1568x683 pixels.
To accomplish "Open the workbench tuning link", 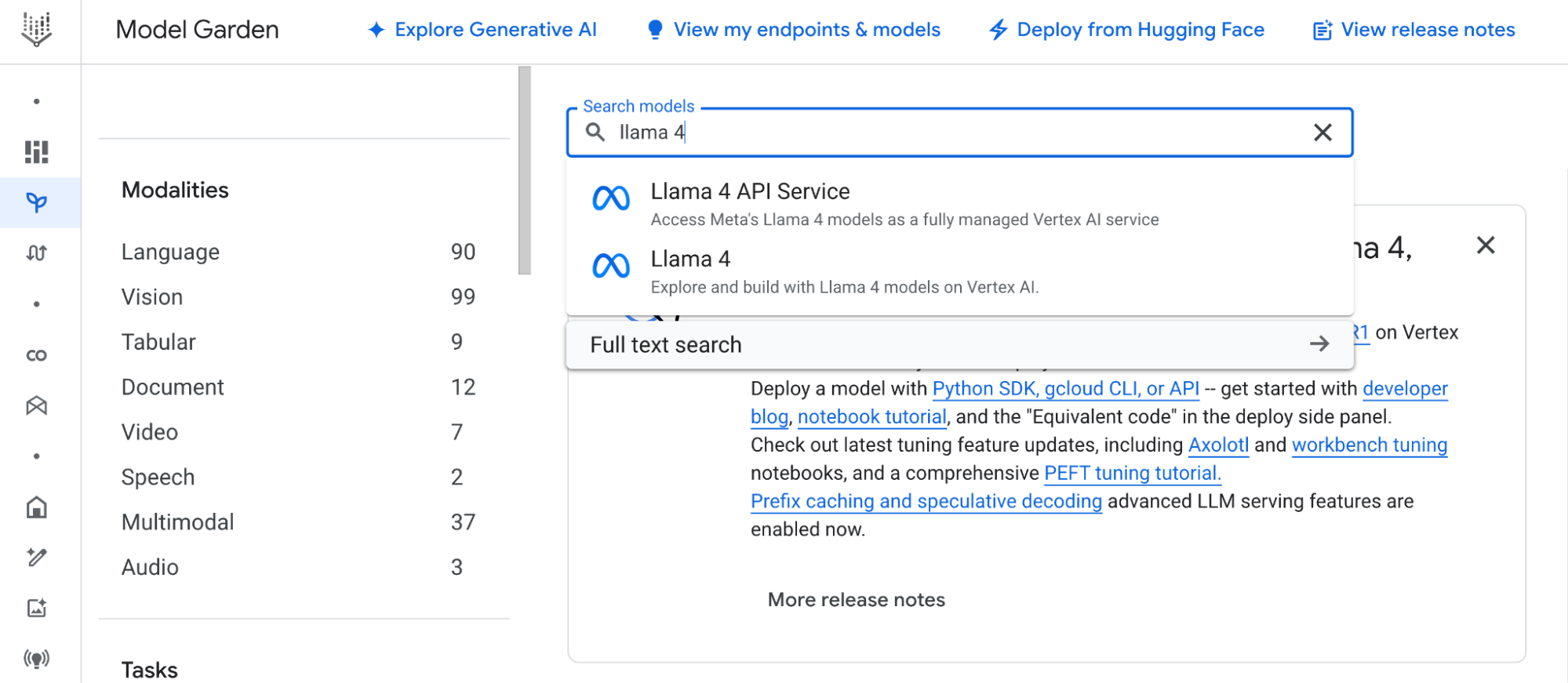I will (x=1370, y=445).
